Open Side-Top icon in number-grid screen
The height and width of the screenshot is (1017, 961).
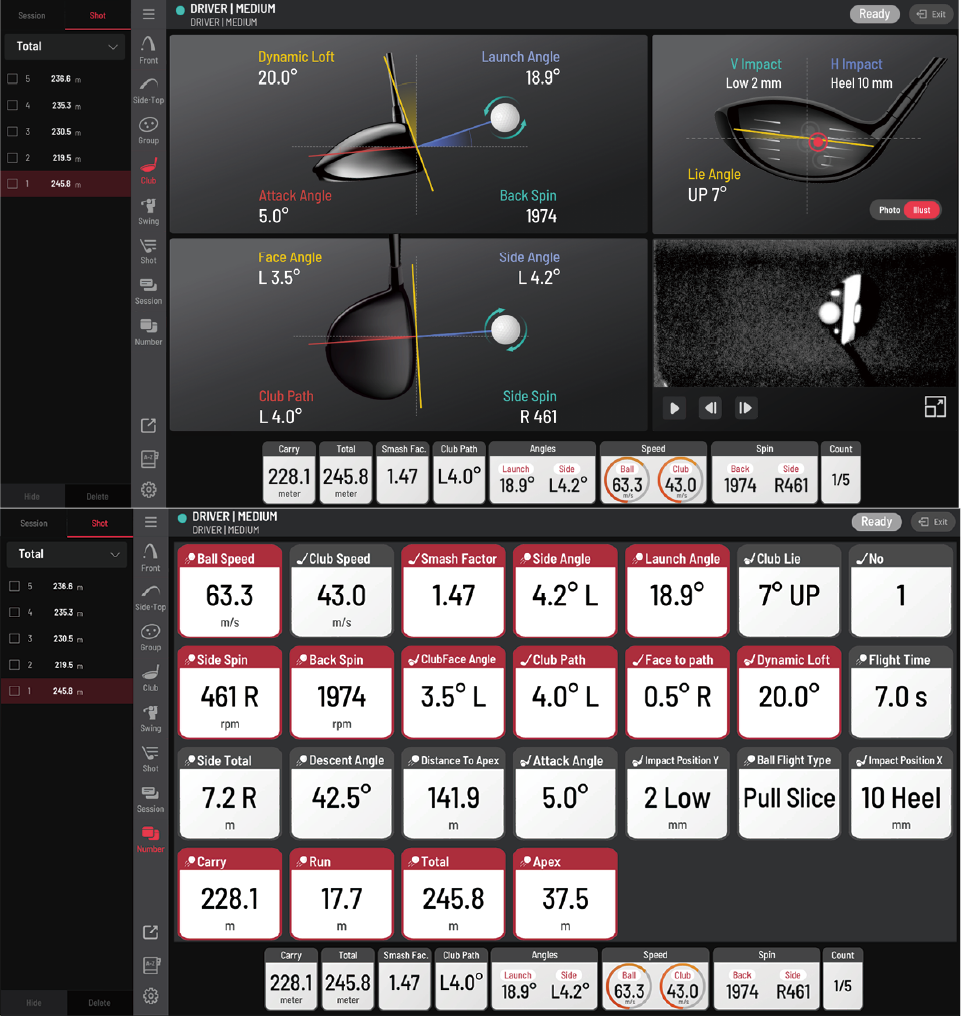(x=150, y=597)
